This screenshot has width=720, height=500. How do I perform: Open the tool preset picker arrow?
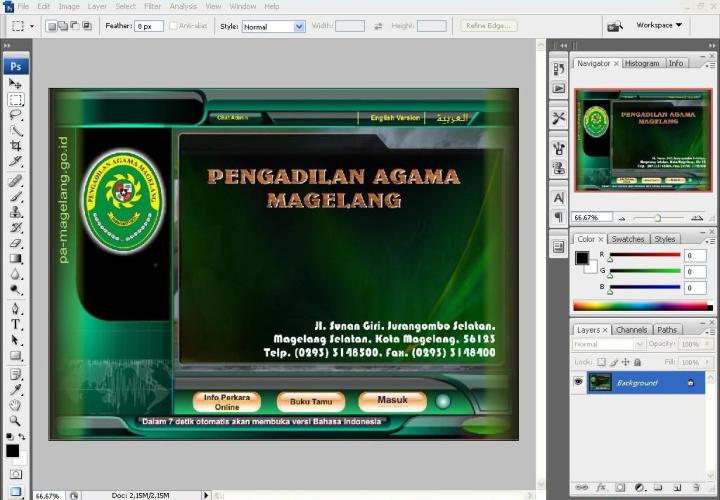pos(32,26)
